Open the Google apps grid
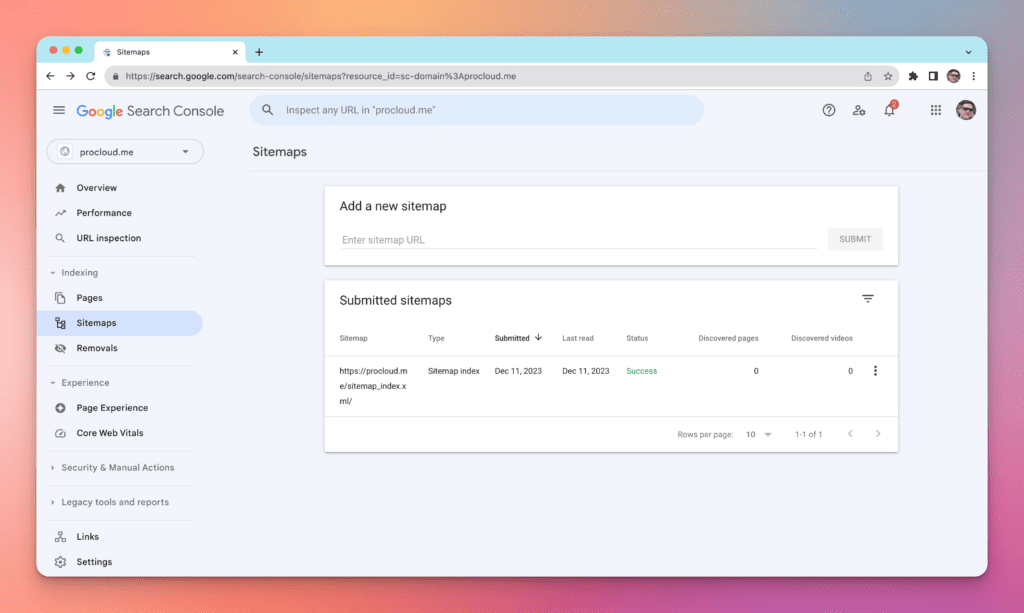The height and width of the screenshot is (613, 1024). pyautogui.click(x=936, y=111)
